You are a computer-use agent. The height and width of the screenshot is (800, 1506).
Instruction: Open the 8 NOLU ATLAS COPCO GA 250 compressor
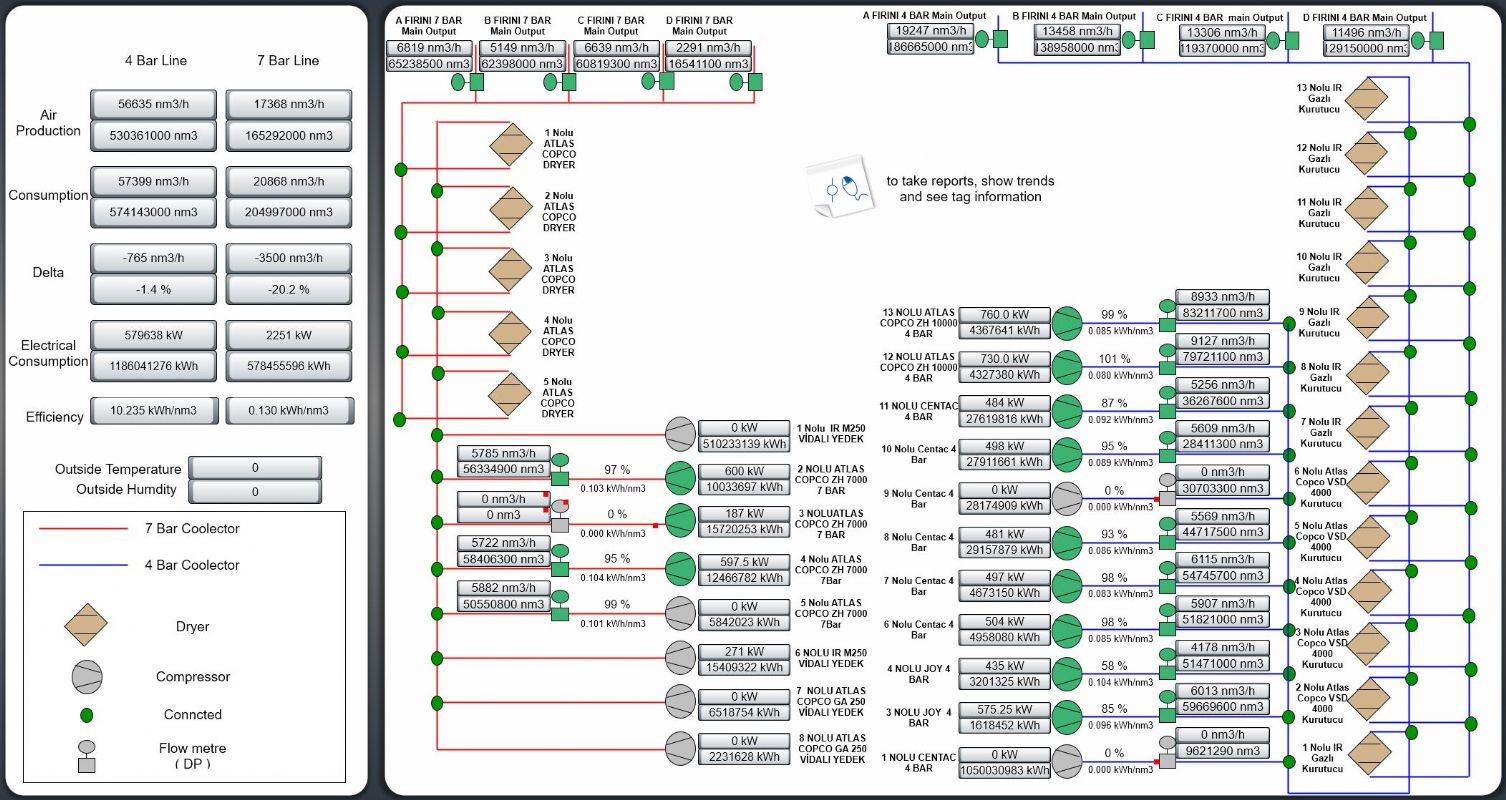[x=680, y=748]
